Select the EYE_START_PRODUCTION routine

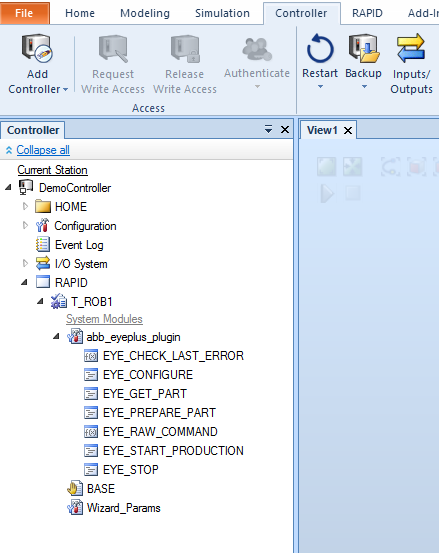click(173, 451)
